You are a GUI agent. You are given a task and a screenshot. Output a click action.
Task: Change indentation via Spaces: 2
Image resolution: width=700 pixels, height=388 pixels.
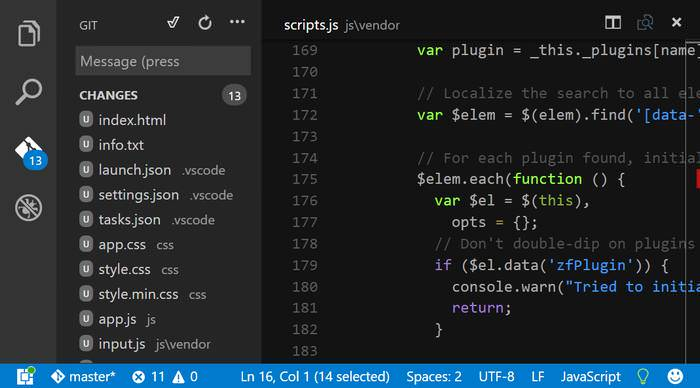click(434, 377)
